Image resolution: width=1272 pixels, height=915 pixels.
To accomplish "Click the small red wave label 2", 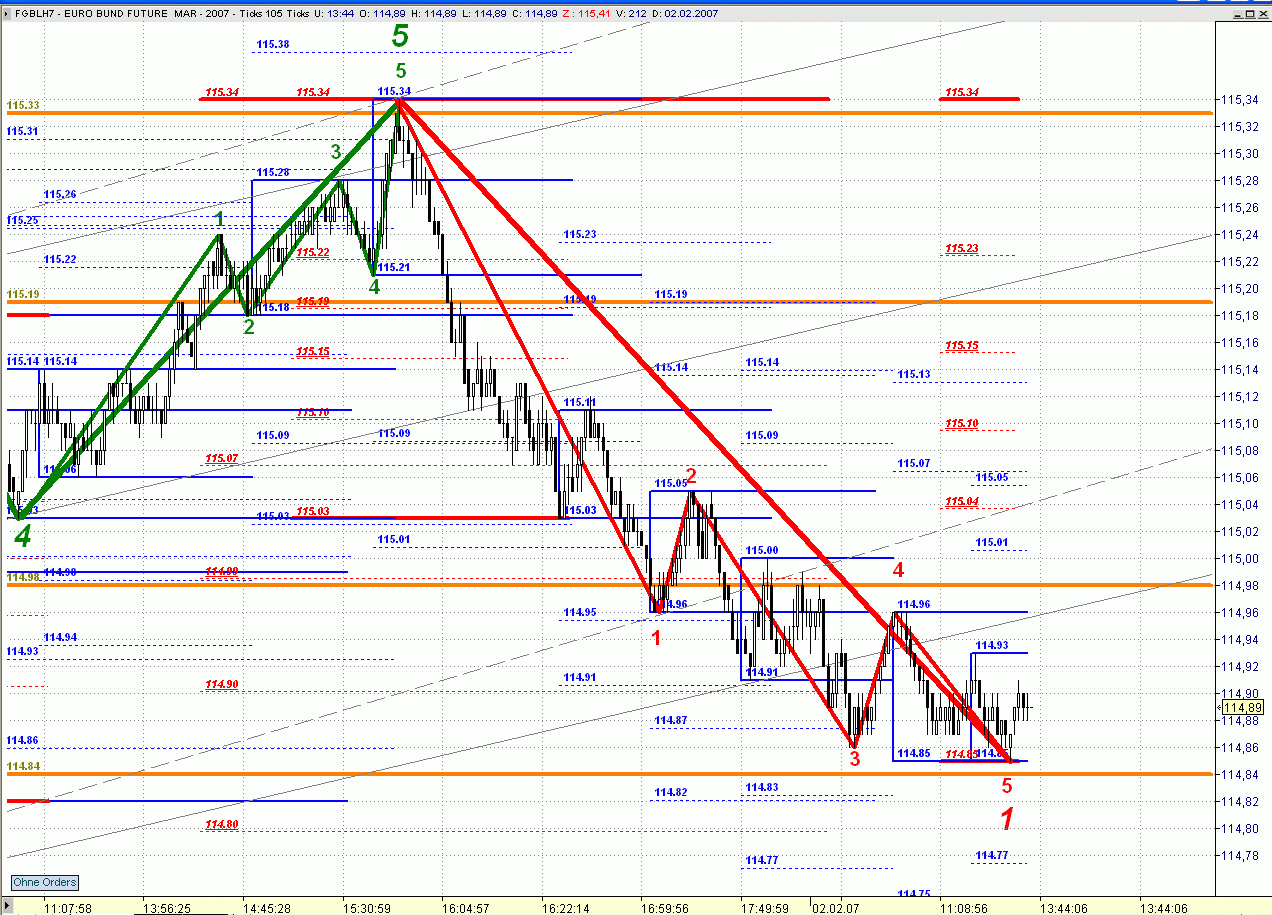I will coord(691,474).
